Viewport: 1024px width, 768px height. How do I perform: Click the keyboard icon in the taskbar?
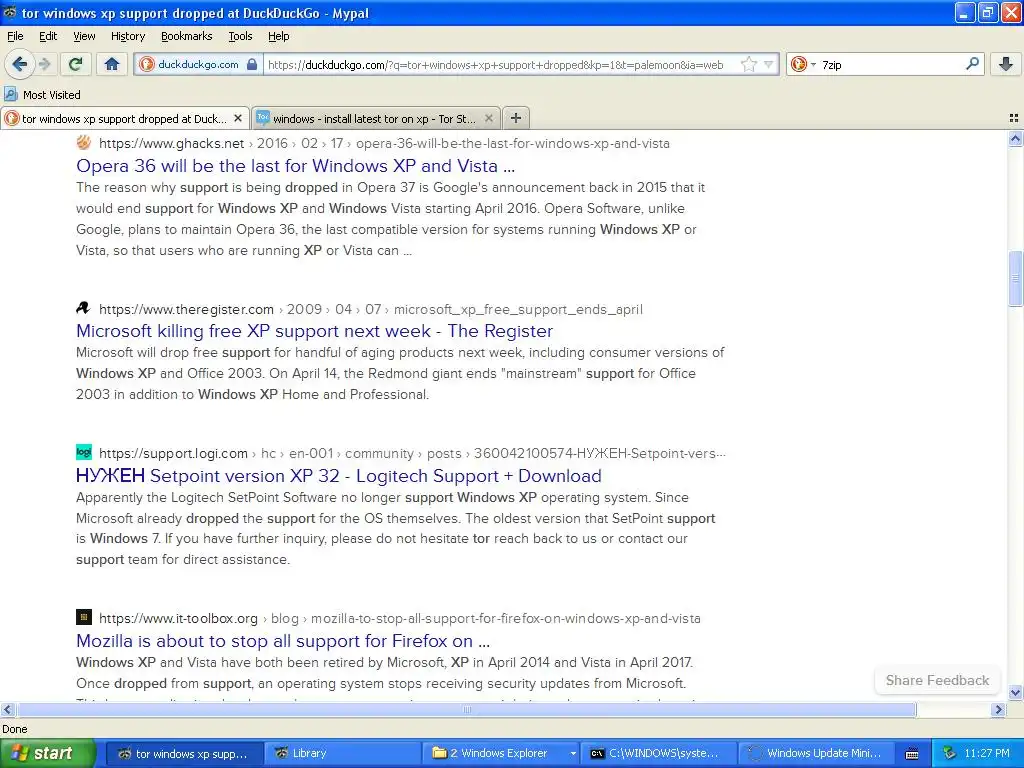[912, 754]
